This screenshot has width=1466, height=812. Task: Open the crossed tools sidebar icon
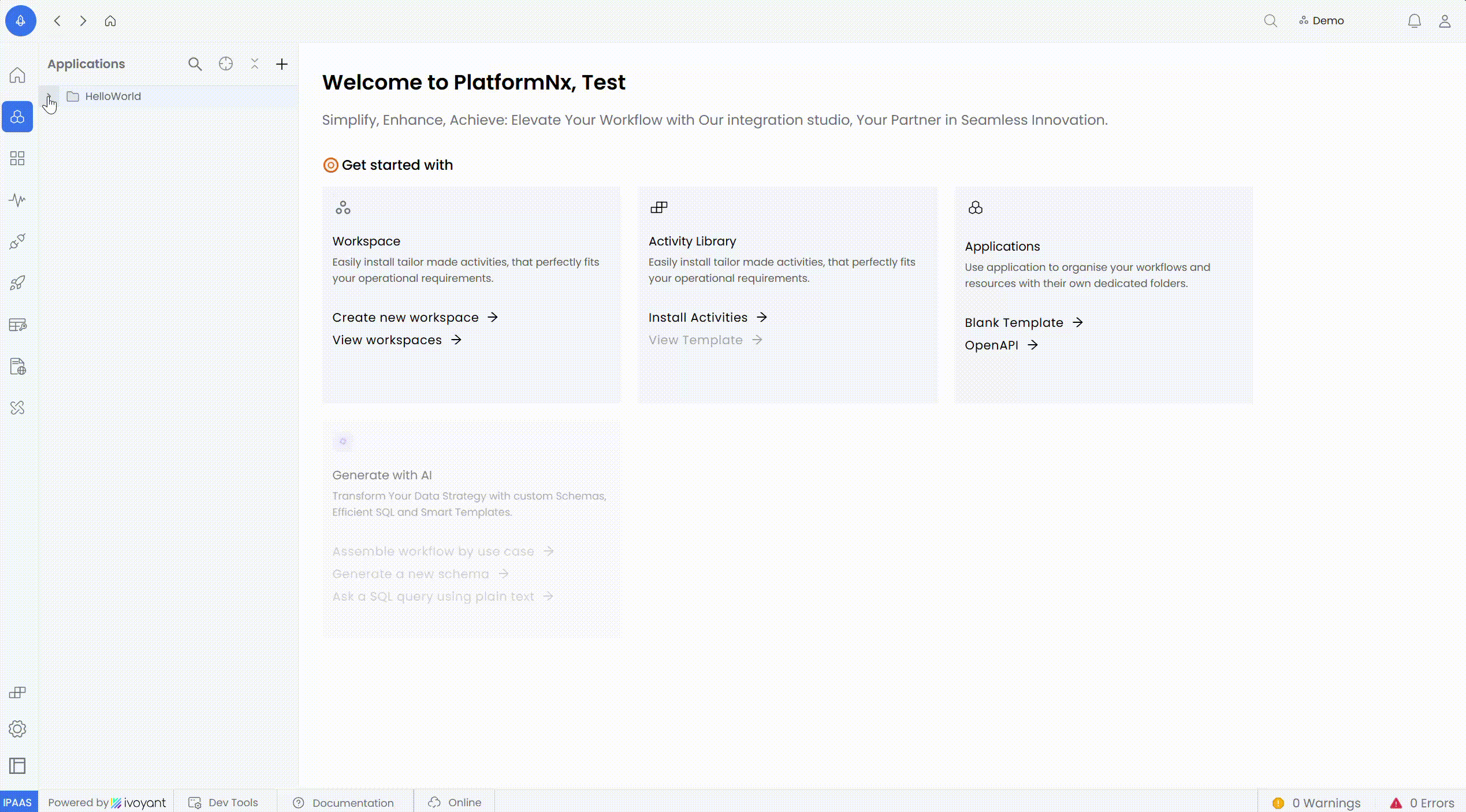(x=17, y=408)
